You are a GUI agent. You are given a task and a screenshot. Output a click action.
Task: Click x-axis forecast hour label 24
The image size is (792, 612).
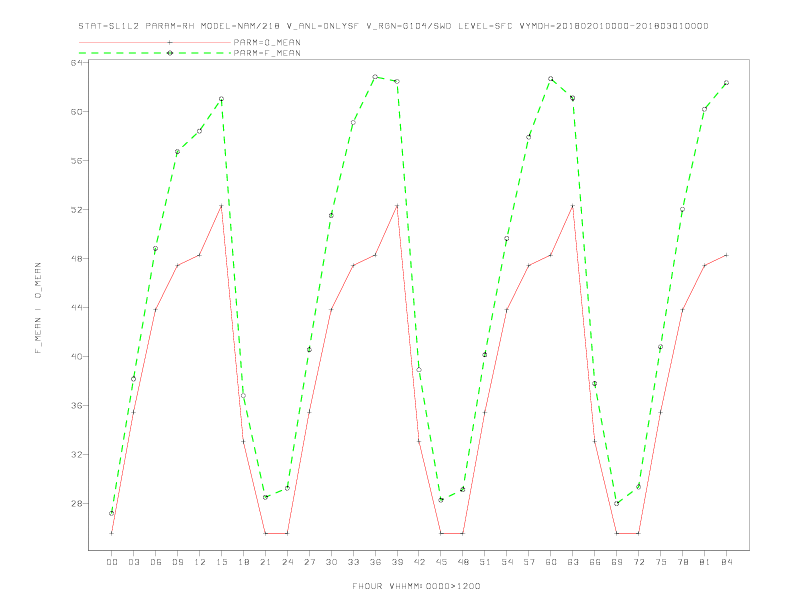[x=287, y=562]
